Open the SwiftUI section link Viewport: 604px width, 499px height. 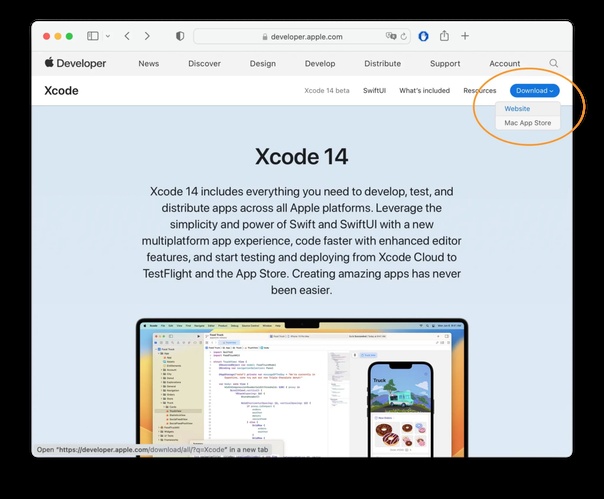click(x=374, y=91)
